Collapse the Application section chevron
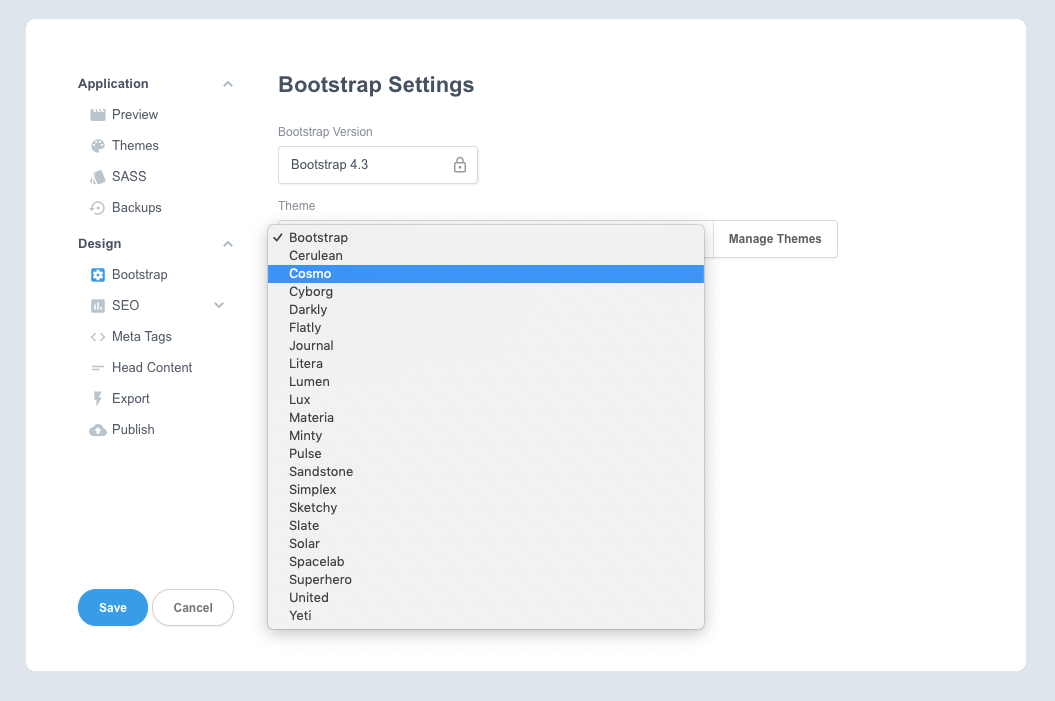 (228, 84)
